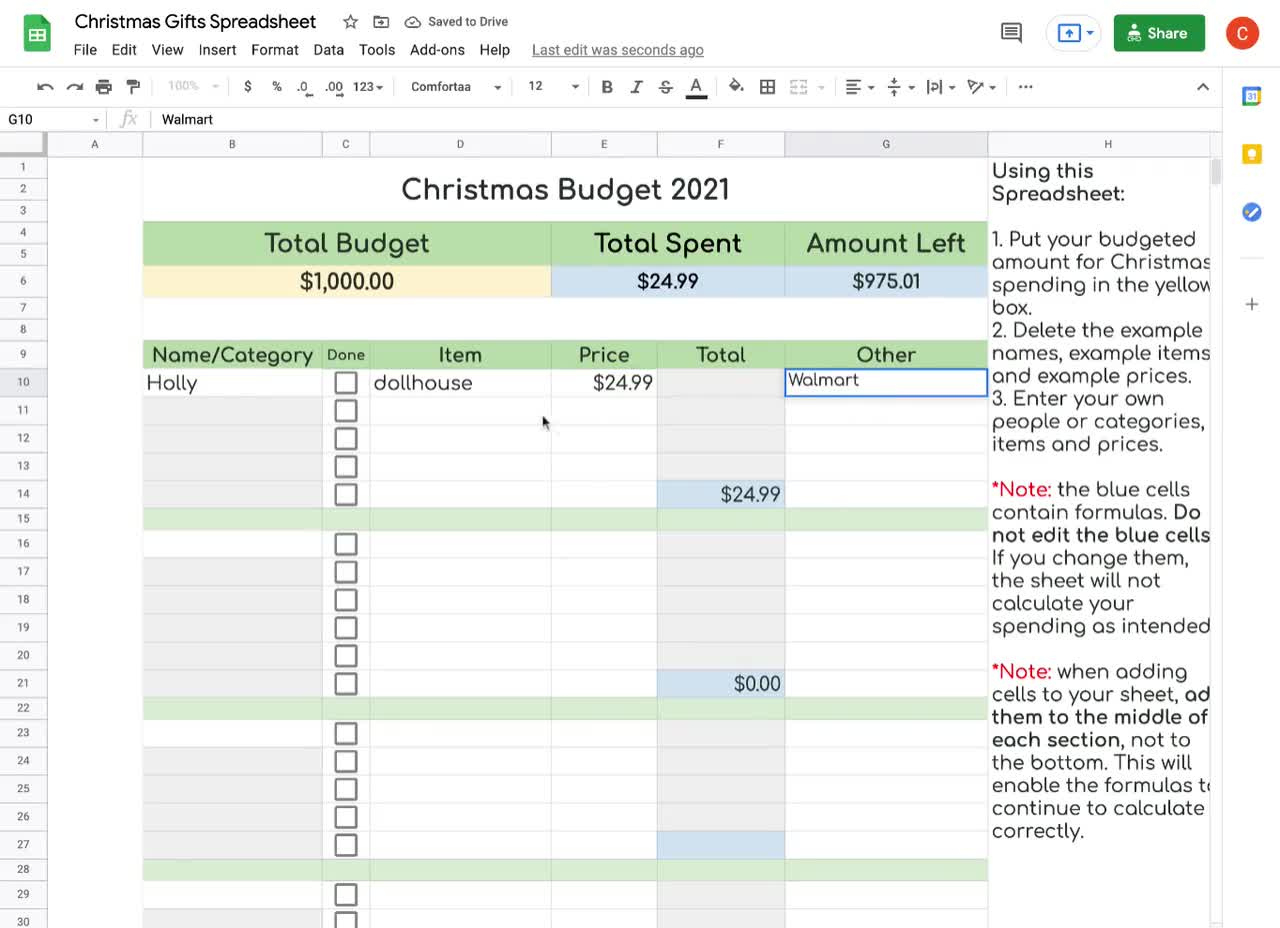
Task: Click the green Share button
Action: 1158,32
